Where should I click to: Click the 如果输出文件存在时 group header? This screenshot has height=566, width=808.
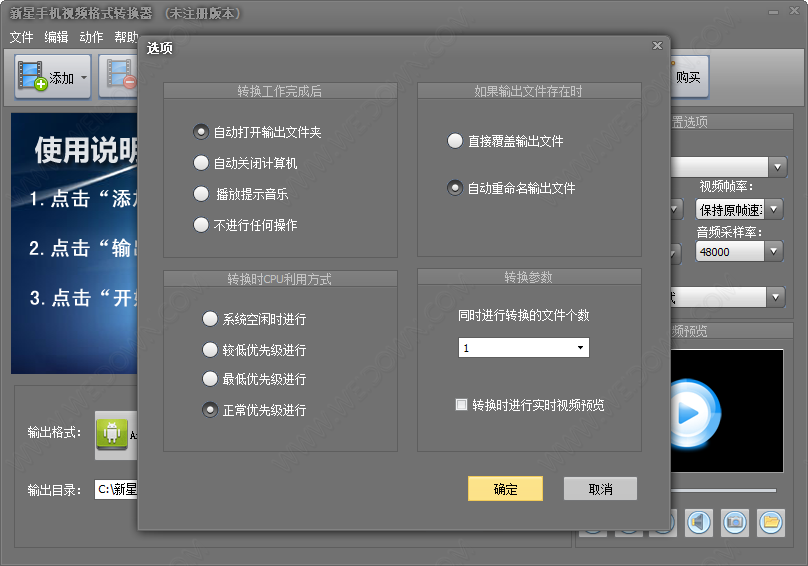[529, 91]
